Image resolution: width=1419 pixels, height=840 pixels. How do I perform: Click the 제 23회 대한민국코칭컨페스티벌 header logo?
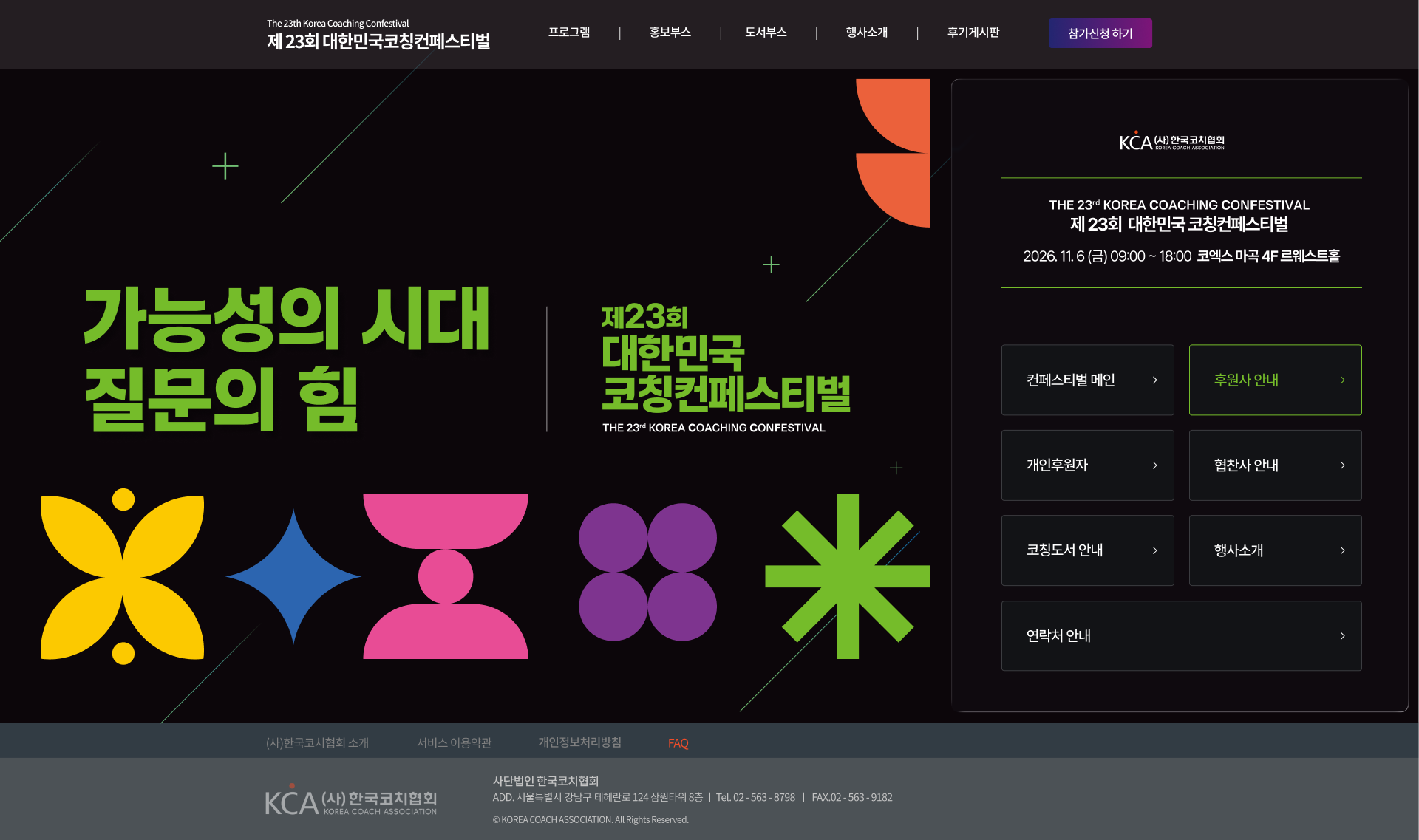378,35
